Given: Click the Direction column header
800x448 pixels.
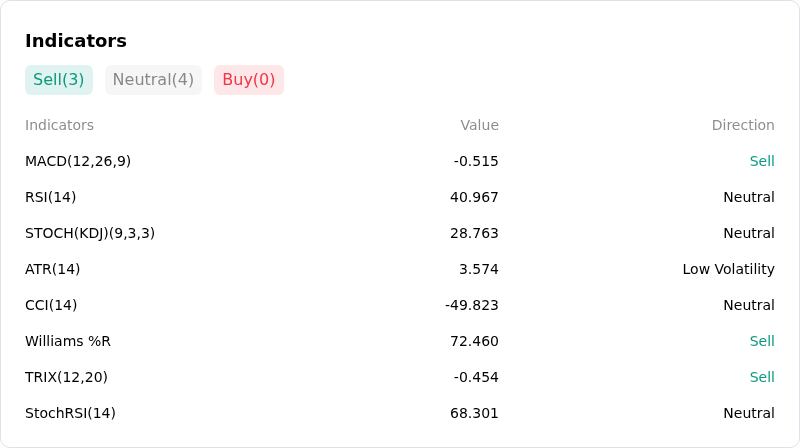Looking at the screenshot, I should point(743,125).
